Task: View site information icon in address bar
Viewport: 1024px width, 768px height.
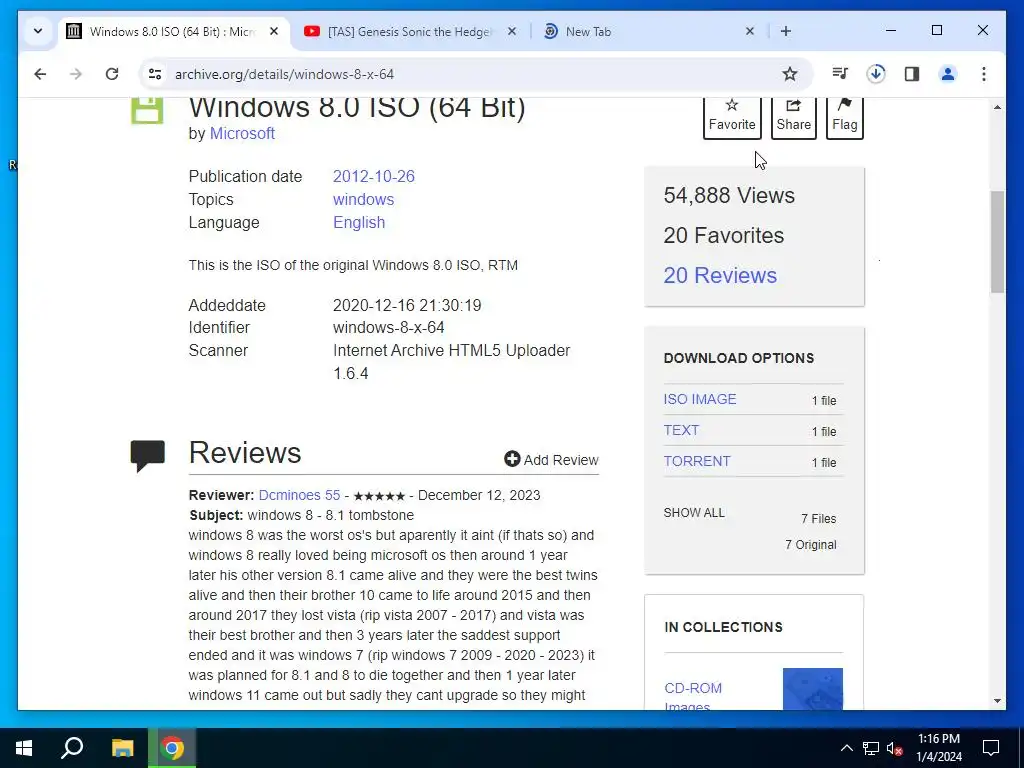Action: point(155,74)
